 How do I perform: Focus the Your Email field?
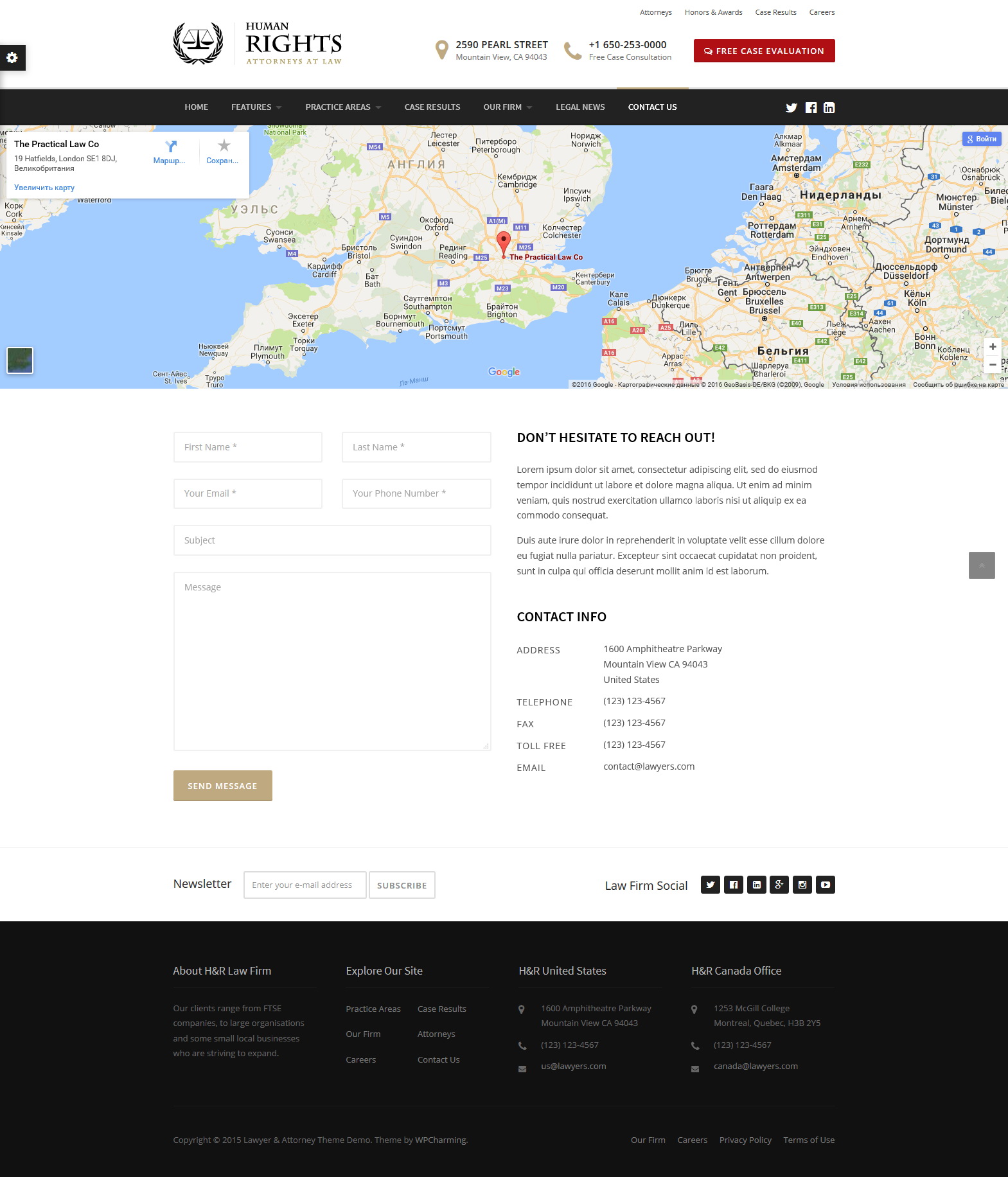248,493
